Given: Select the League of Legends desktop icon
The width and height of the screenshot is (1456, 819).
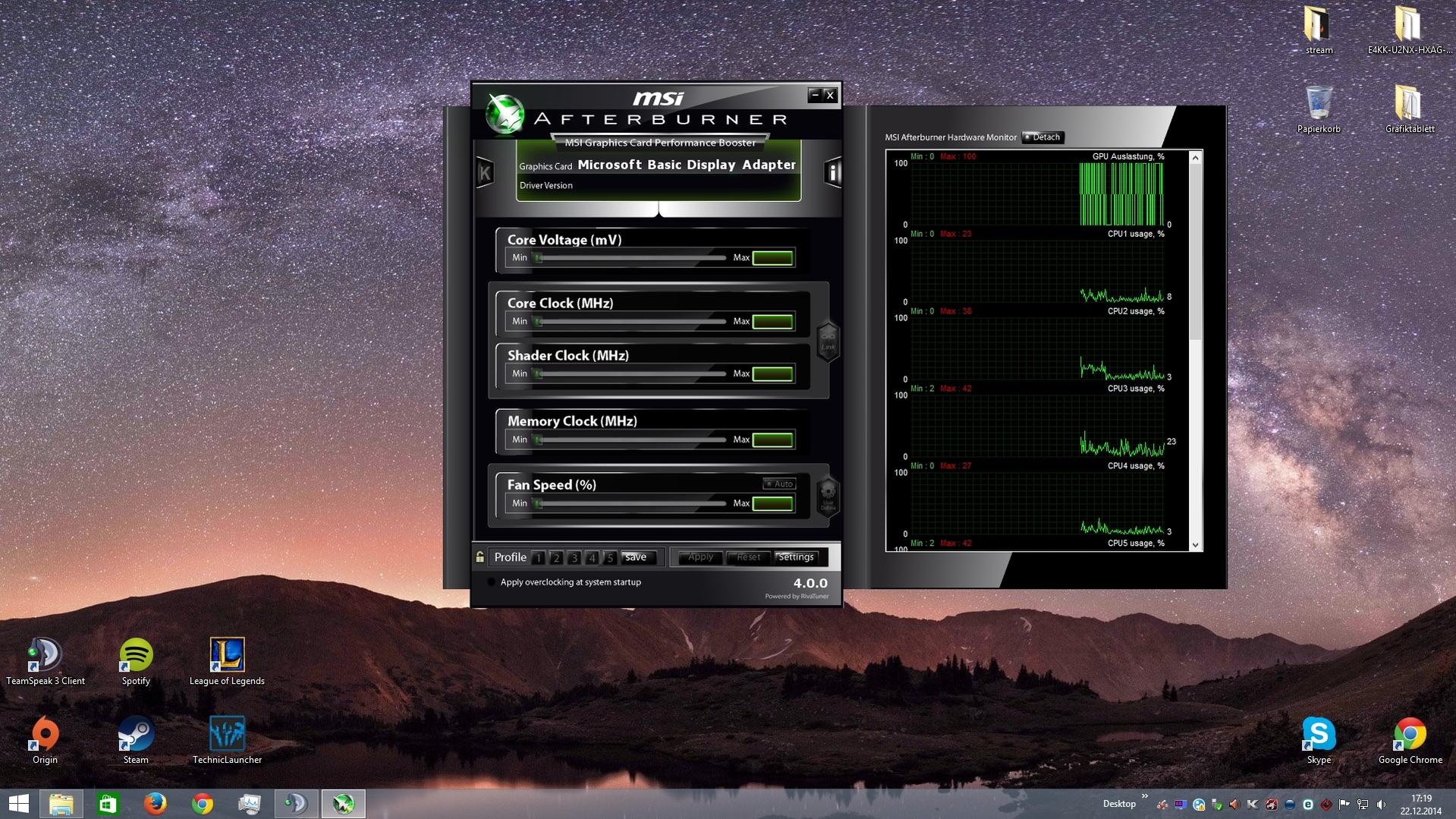Looking at the screenshot, I should click(x=227, y=662).
